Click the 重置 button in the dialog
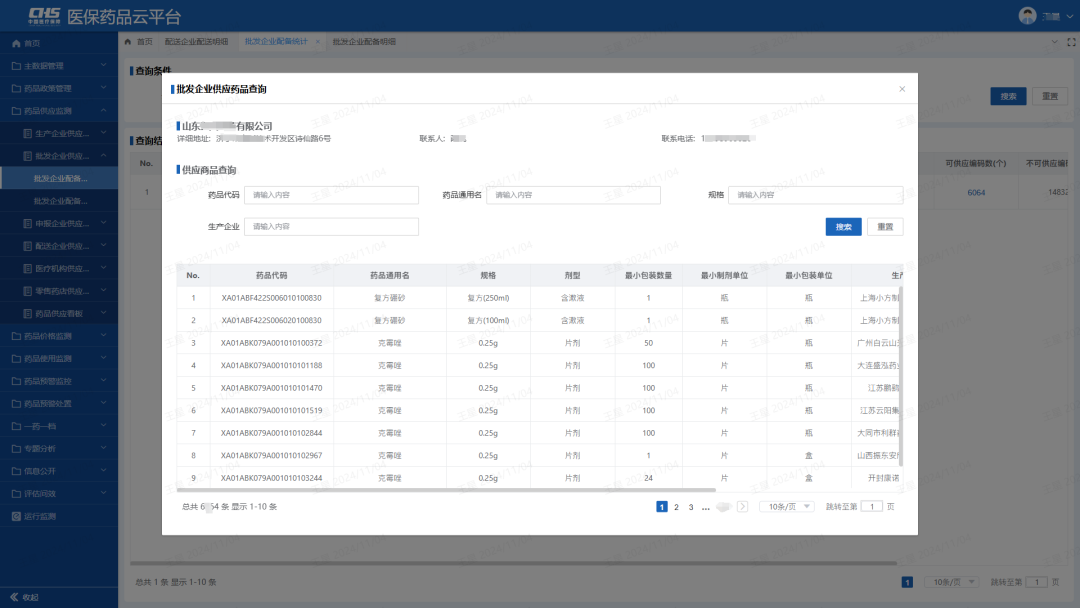This screenshot has width=1080, height=608. [885, 227]
